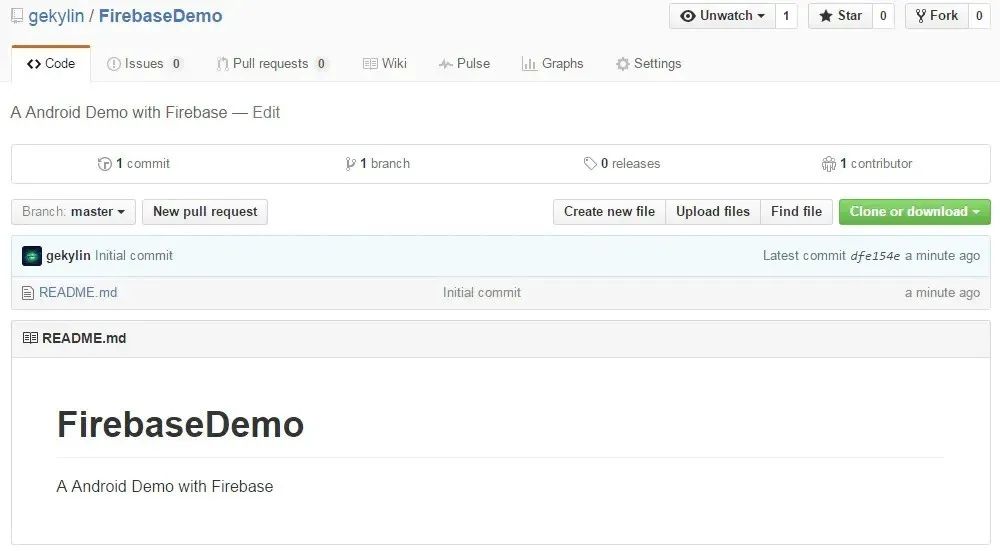Open README.md file in file list
The height and width of the screenshot is (551, 1000).
click(x=78, y=293)
